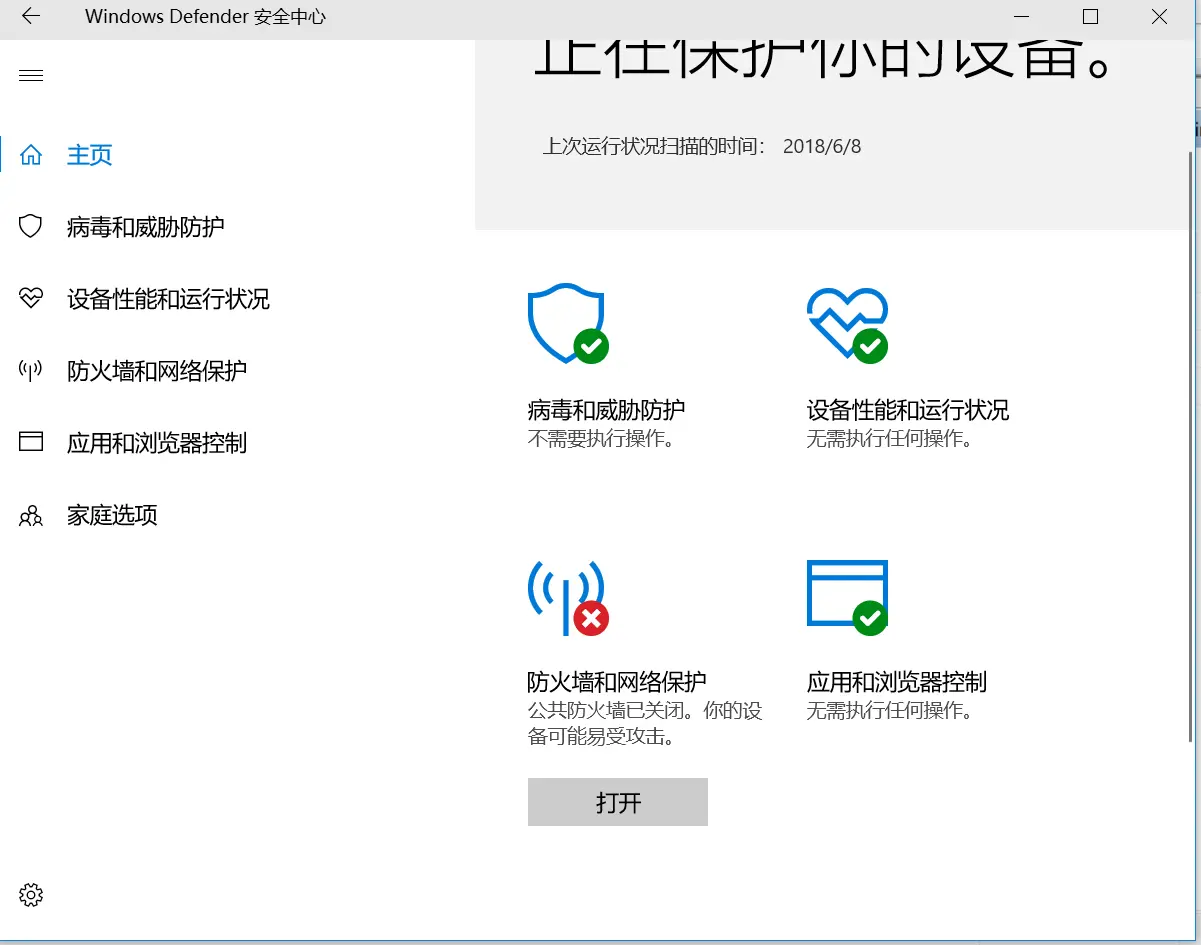The width and height of the screenshot is (1201, 945).
Task: Click Windows Defender 安全中心 window title
Action: [205, 17]
